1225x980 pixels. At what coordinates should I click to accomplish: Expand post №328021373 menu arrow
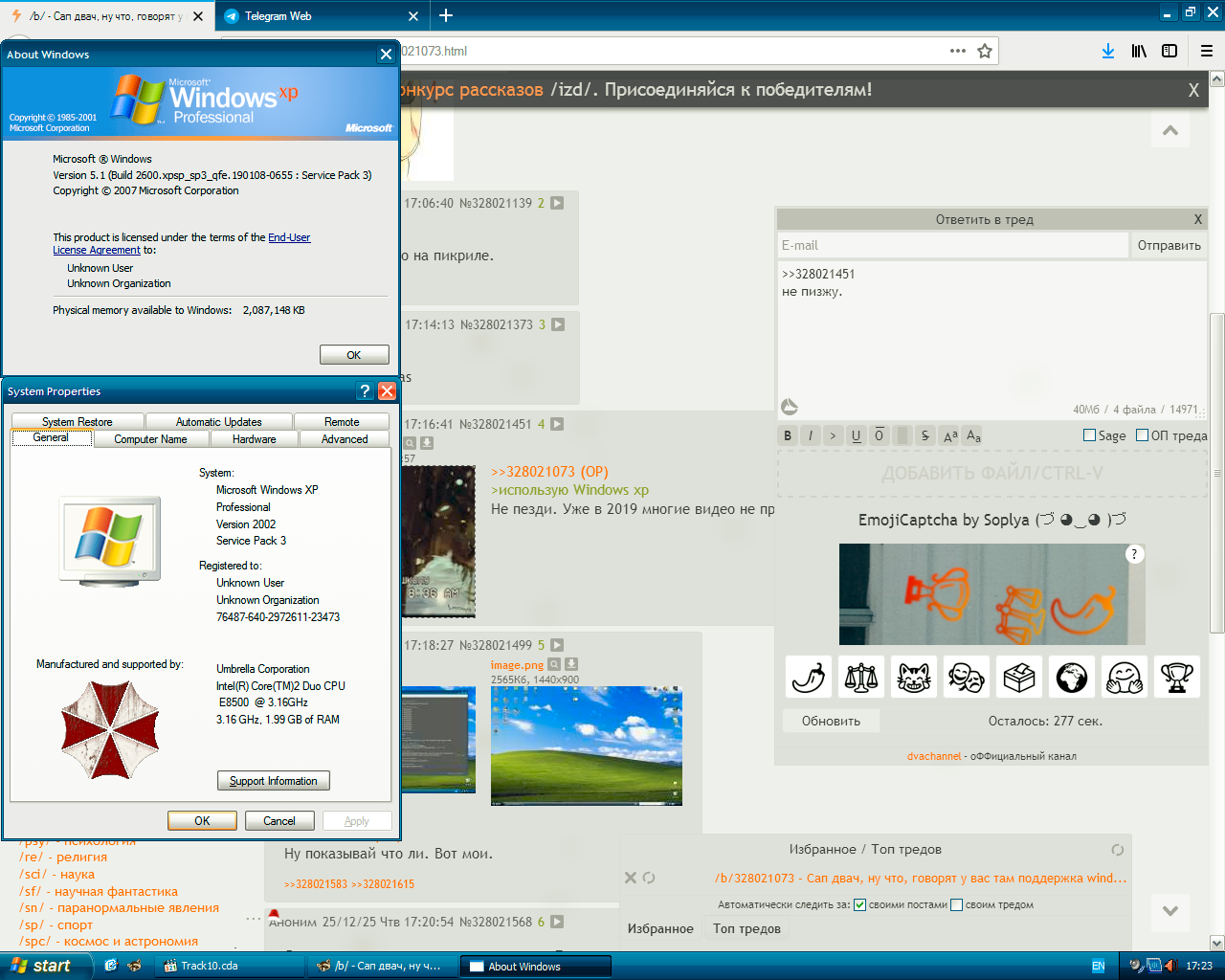pyautogui.click(x=558, y=324)
